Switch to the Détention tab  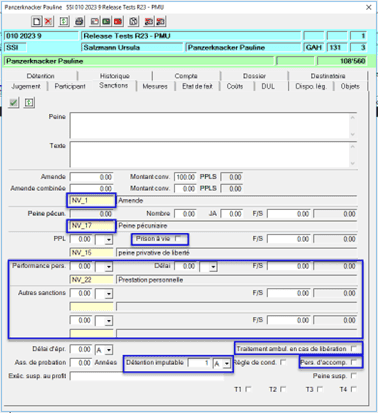tap(40, 76)
